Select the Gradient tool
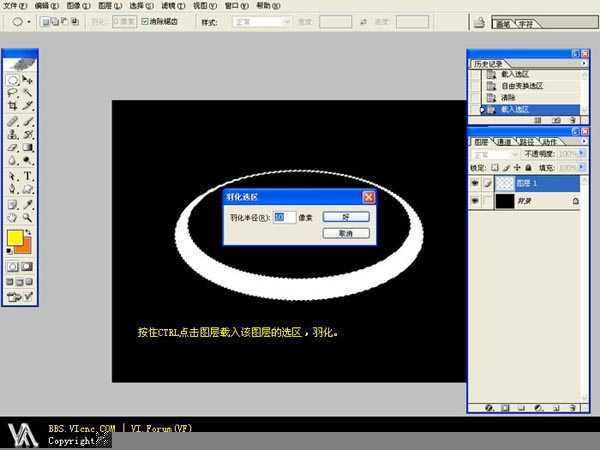The height and width of the screenshot is (450, 600). coord(27,147)
